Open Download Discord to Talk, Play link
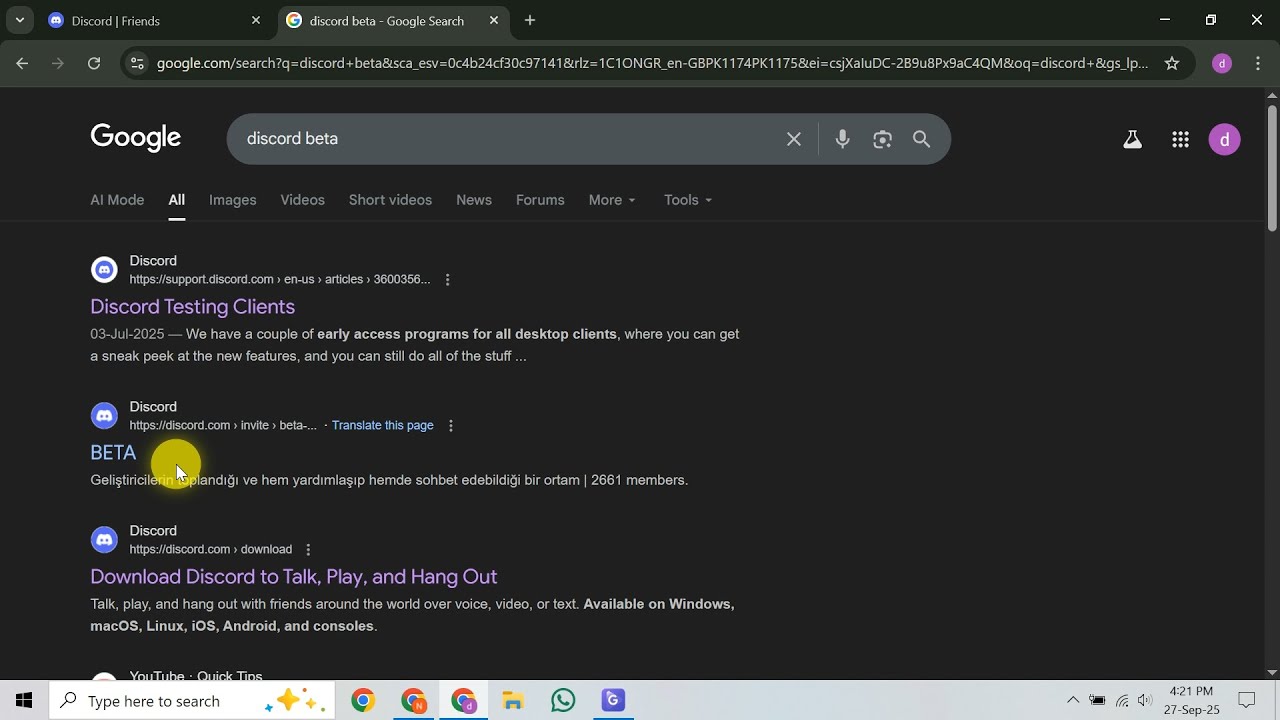This screenshot has width=1280, height=720. coord(294,577)
